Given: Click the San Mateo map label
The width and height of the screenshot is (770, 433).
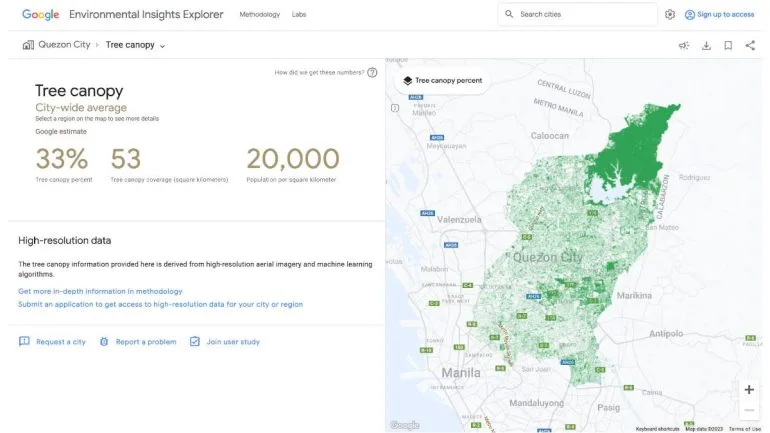Looking at the screenshot, I should [x=661, y=227].
